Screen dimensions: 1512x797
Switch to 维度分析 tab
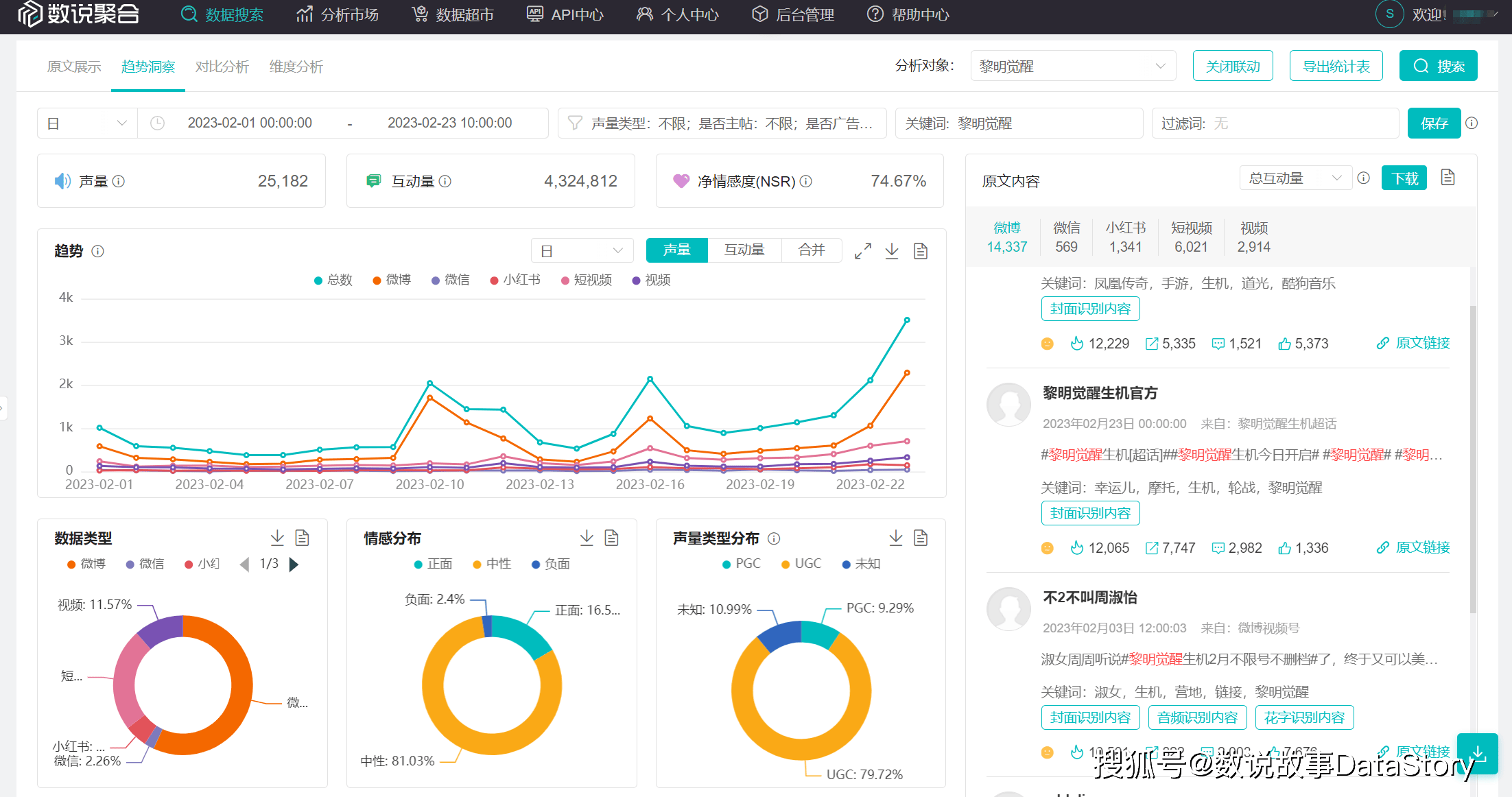(x=296, y=67)
